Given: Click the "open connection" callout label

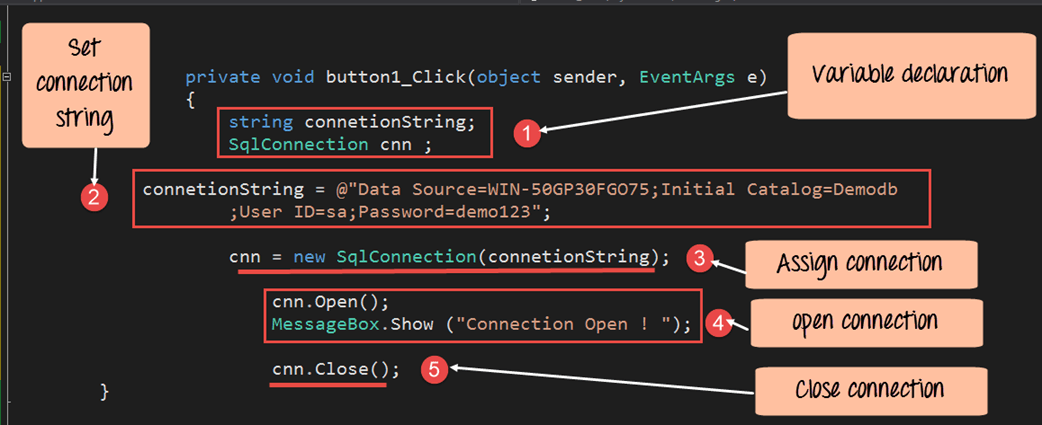Looking at the screenshot, I should pos(864,321).
